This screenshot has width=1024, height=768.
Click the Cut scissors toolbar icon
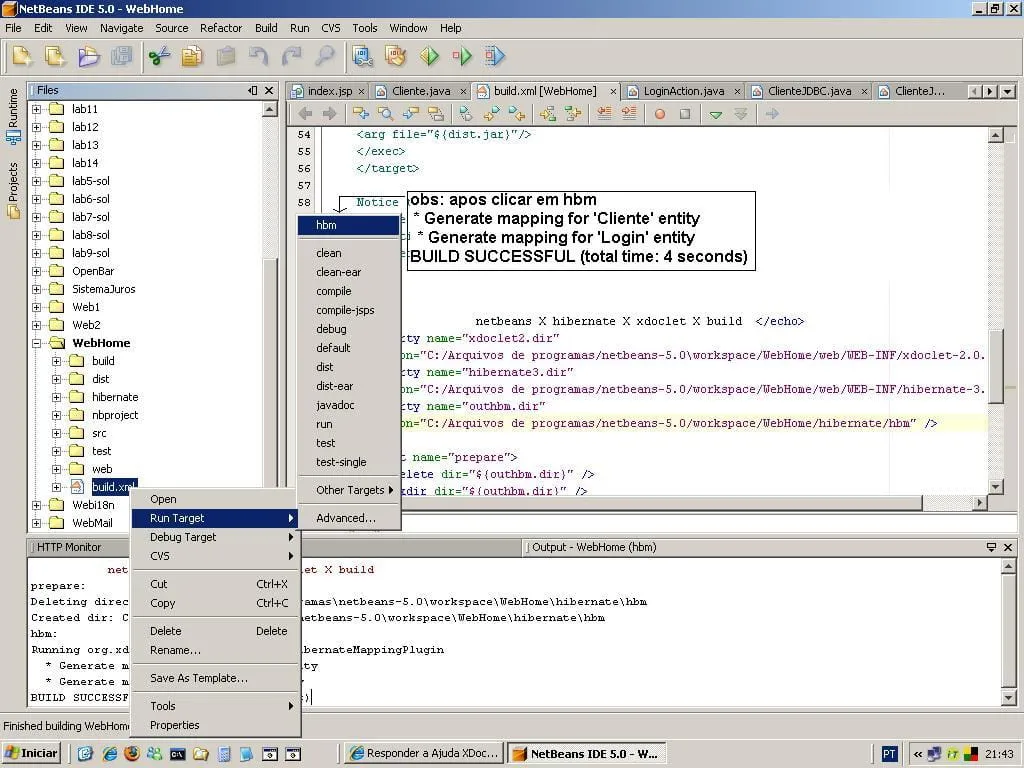[159, 56]
